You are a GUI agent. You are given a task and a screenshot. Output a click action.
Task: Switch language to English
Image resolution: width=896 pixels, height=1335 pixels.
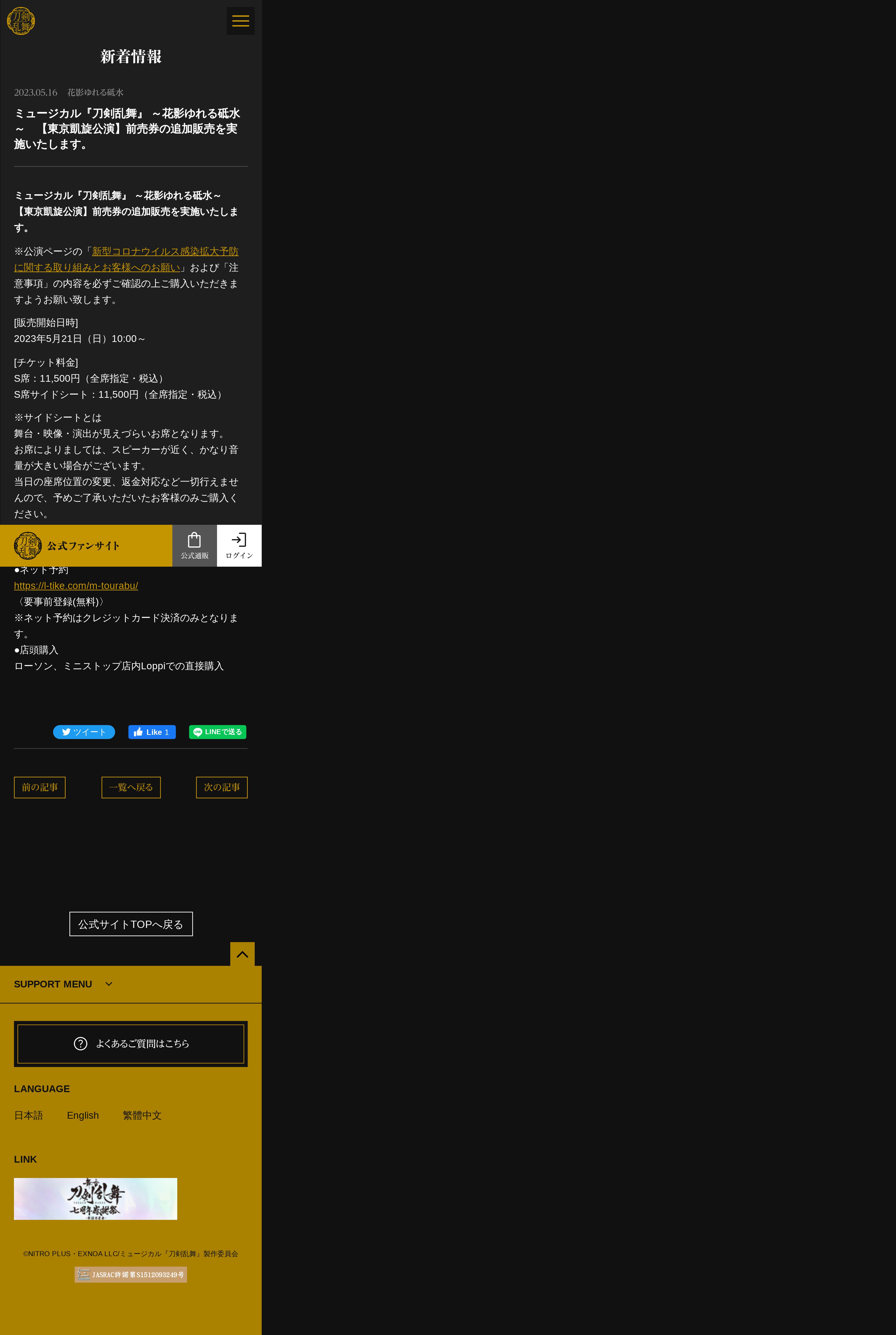(83, 1116)
